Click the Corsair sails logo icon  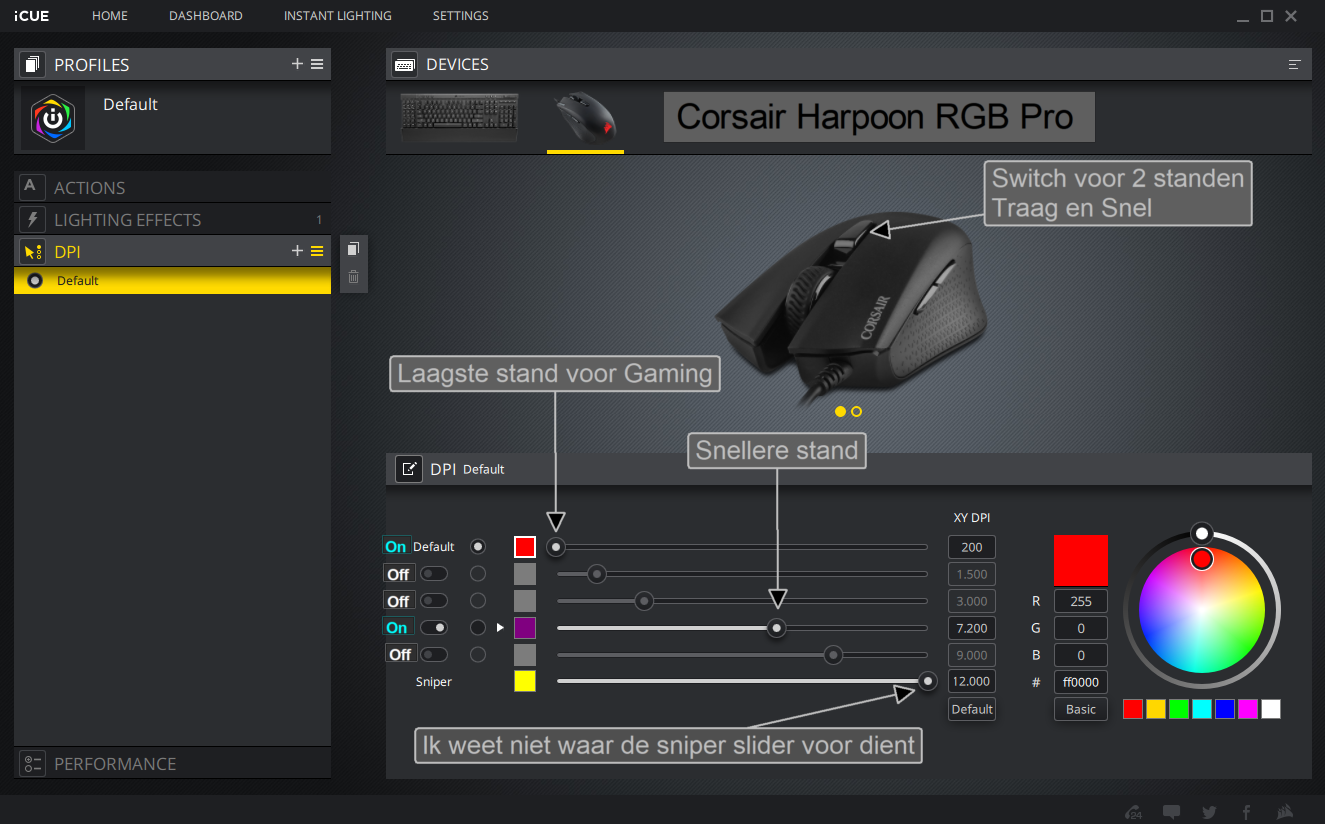[1287, 812]
